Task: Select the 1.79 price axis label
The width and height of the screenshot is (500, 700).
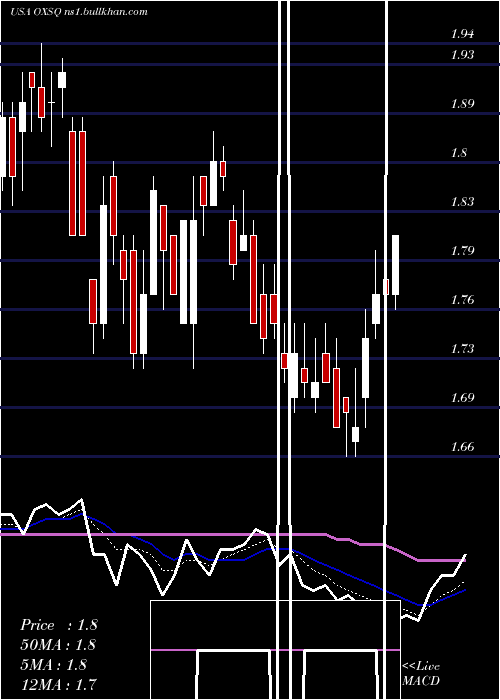Action: click(x=462, y=250)
